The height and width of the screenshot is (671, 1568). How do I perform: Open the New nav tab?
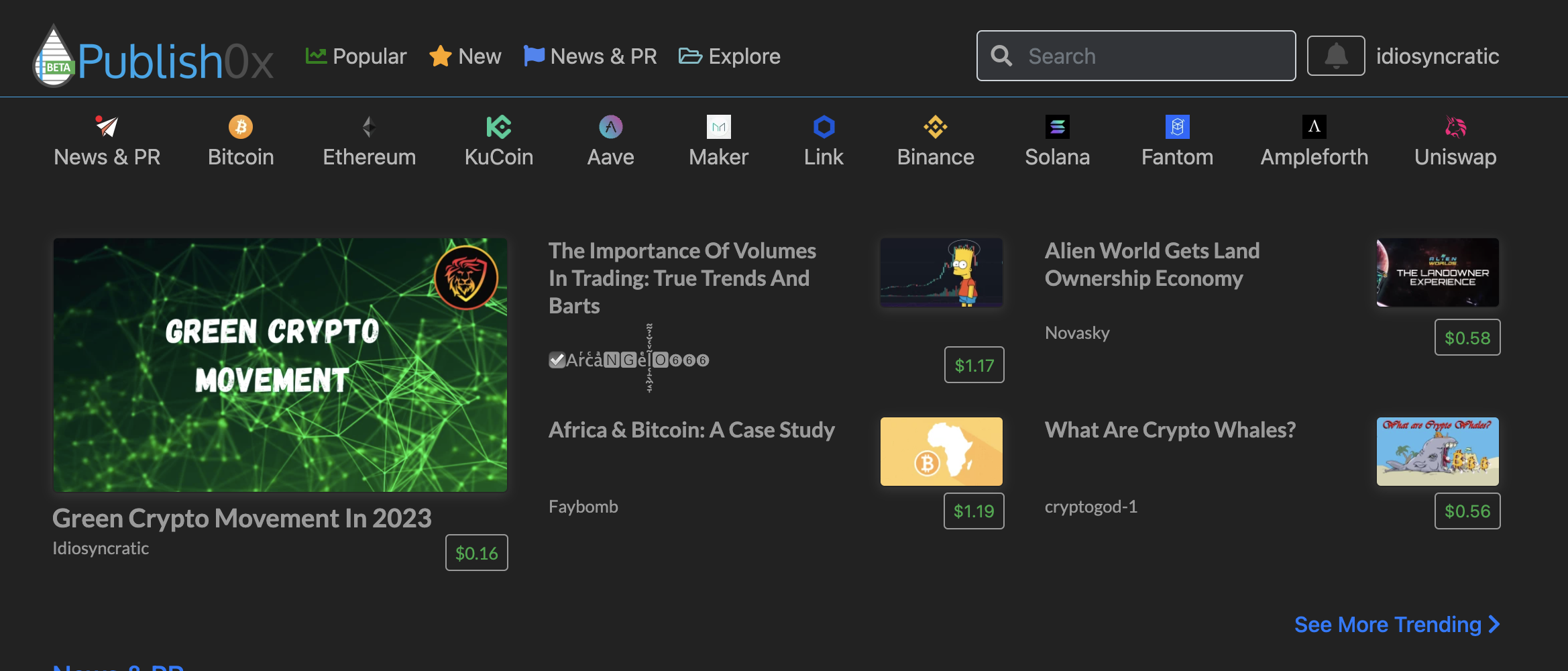pyautogui.click(x=465, y=56)
